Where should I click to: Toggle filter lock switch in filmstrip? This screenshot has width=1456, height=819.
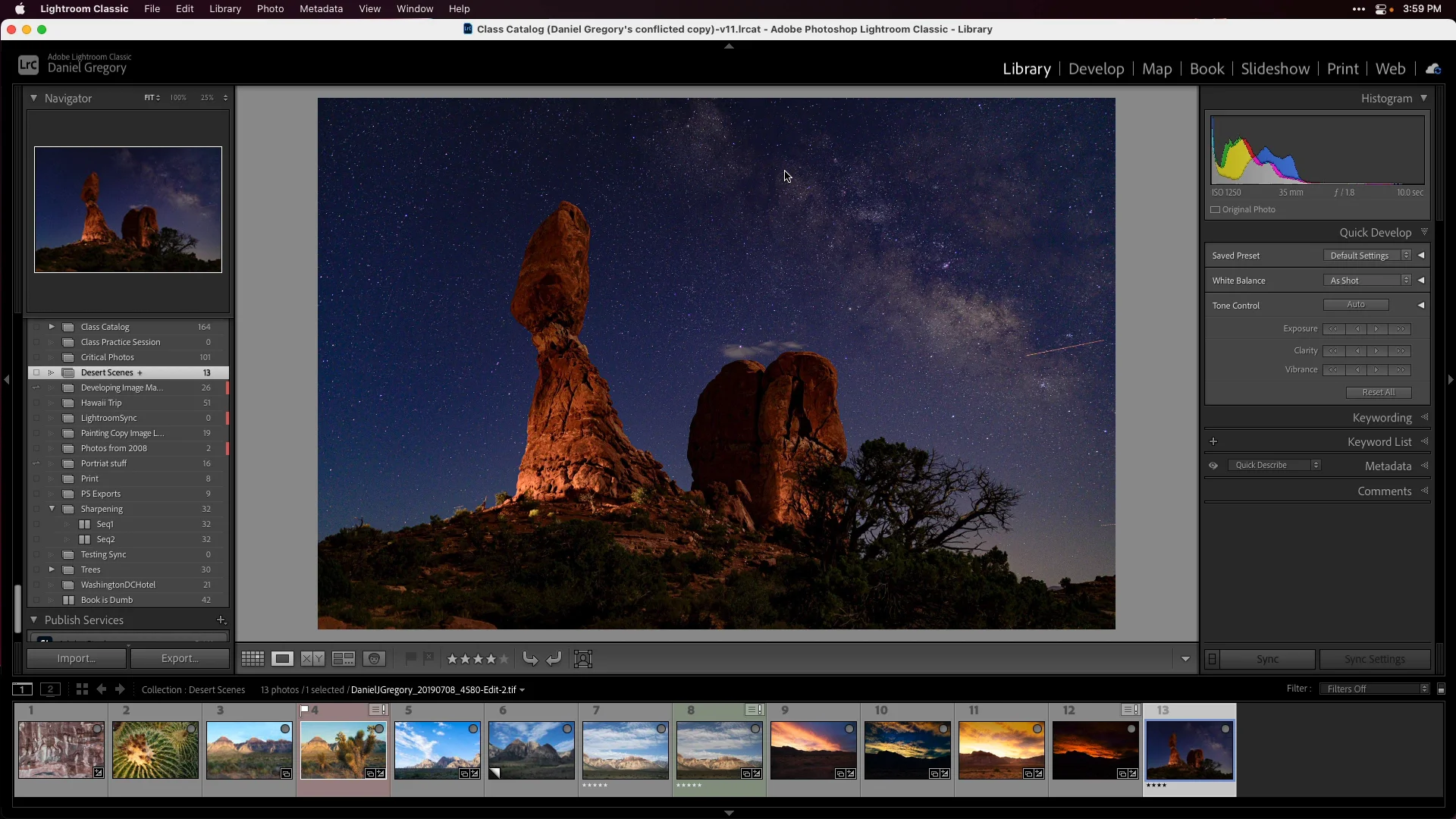(1441, 689)
